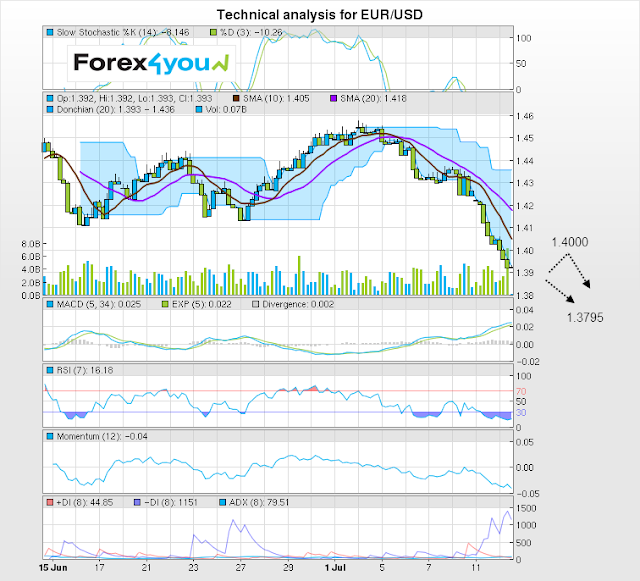Click the RSI 30 oversold level label

pos(521,413)
